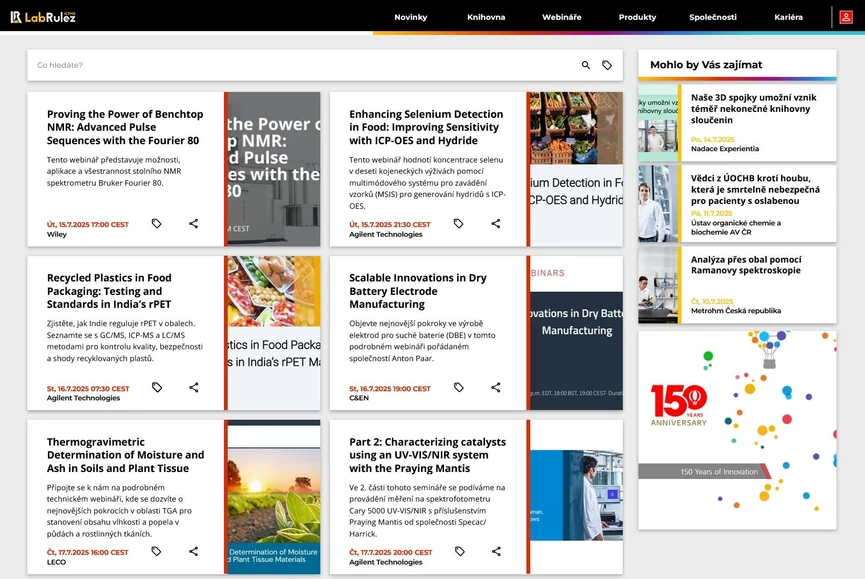Click 'Nadace Experientia' source text
Screen dimensions: 865x579
725,149
